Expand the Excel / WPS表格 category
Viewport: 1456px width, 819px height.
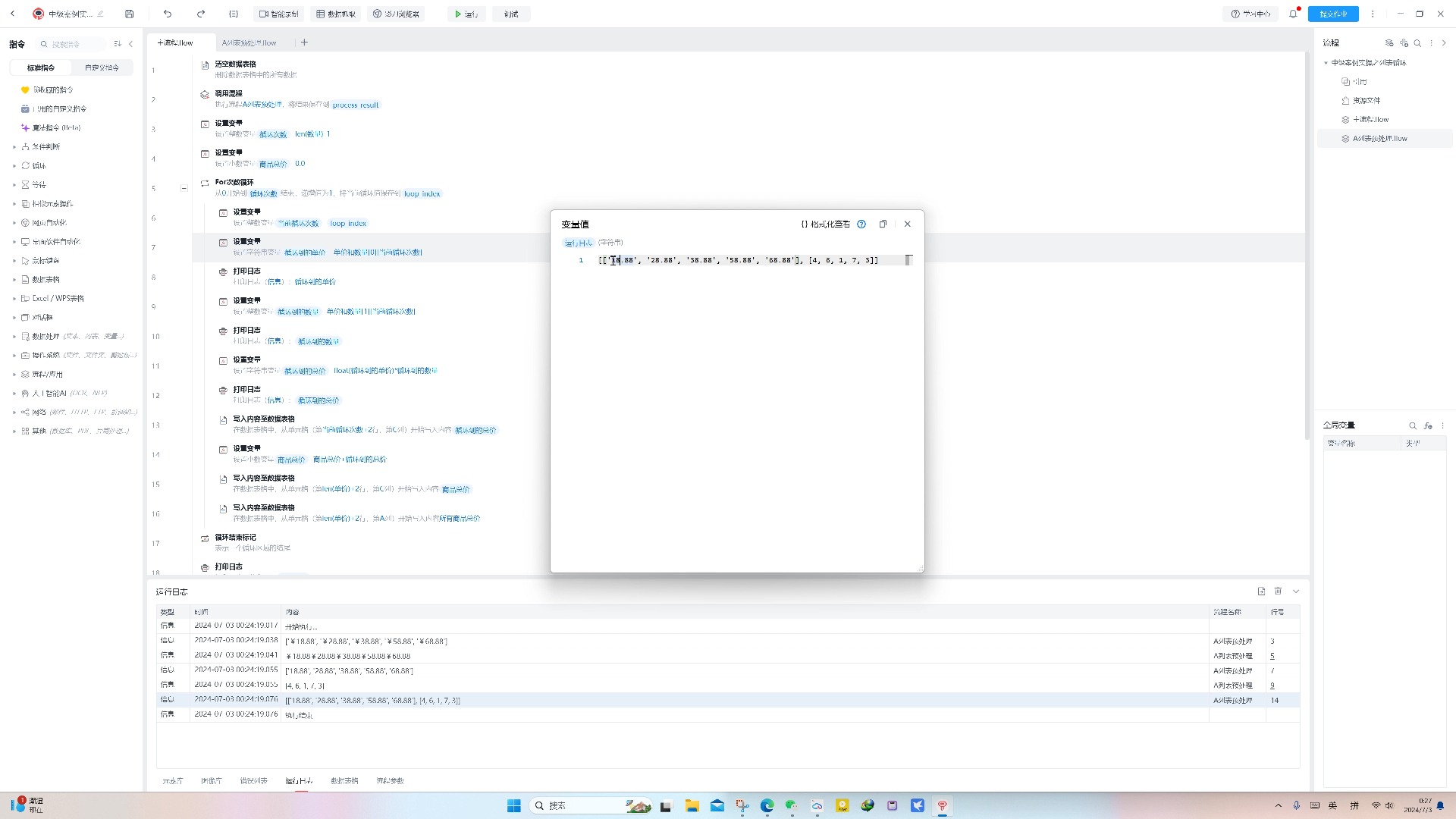58,298
